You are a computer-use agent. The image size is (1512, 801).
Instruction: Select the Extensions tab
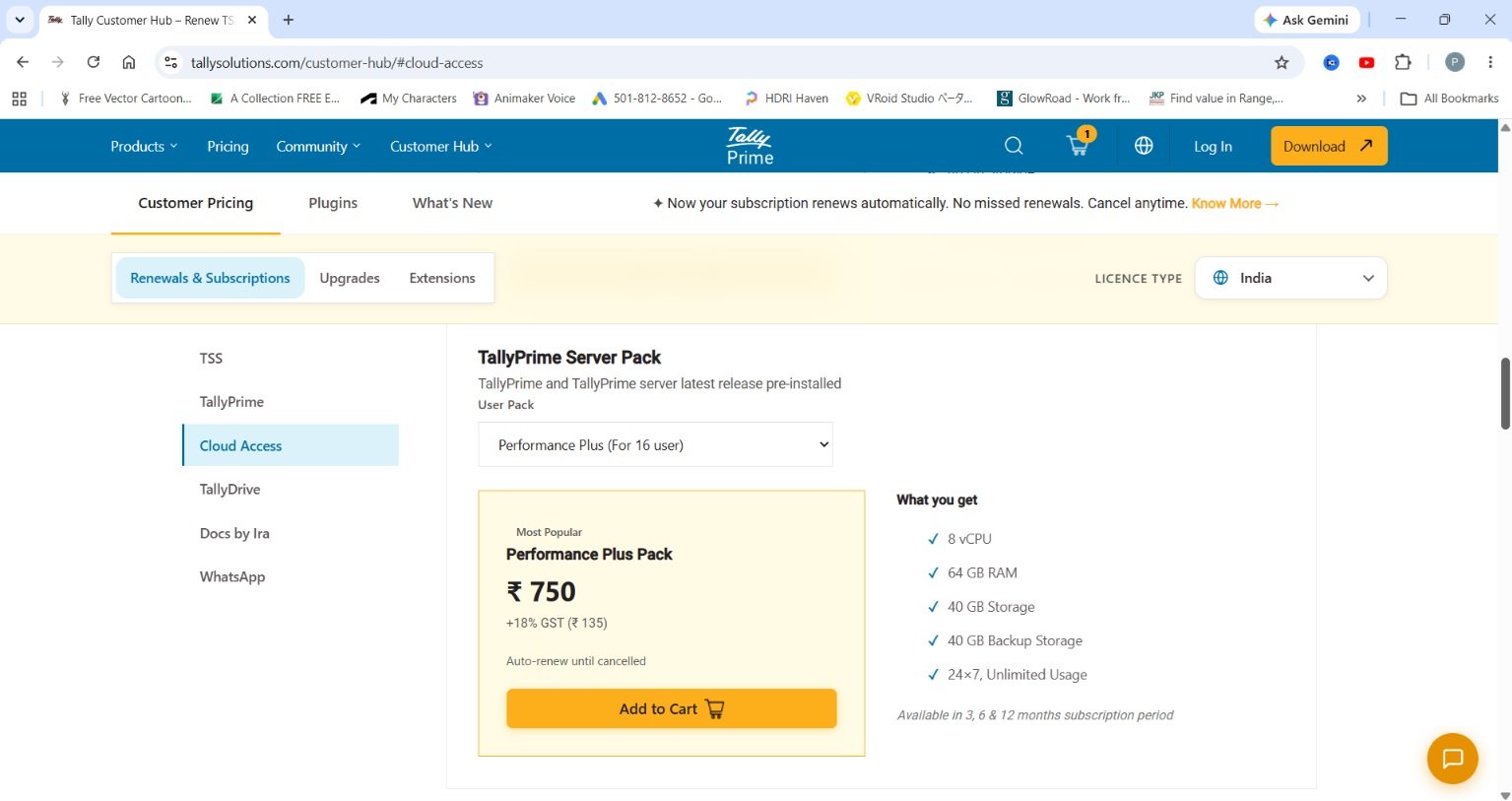442,278
